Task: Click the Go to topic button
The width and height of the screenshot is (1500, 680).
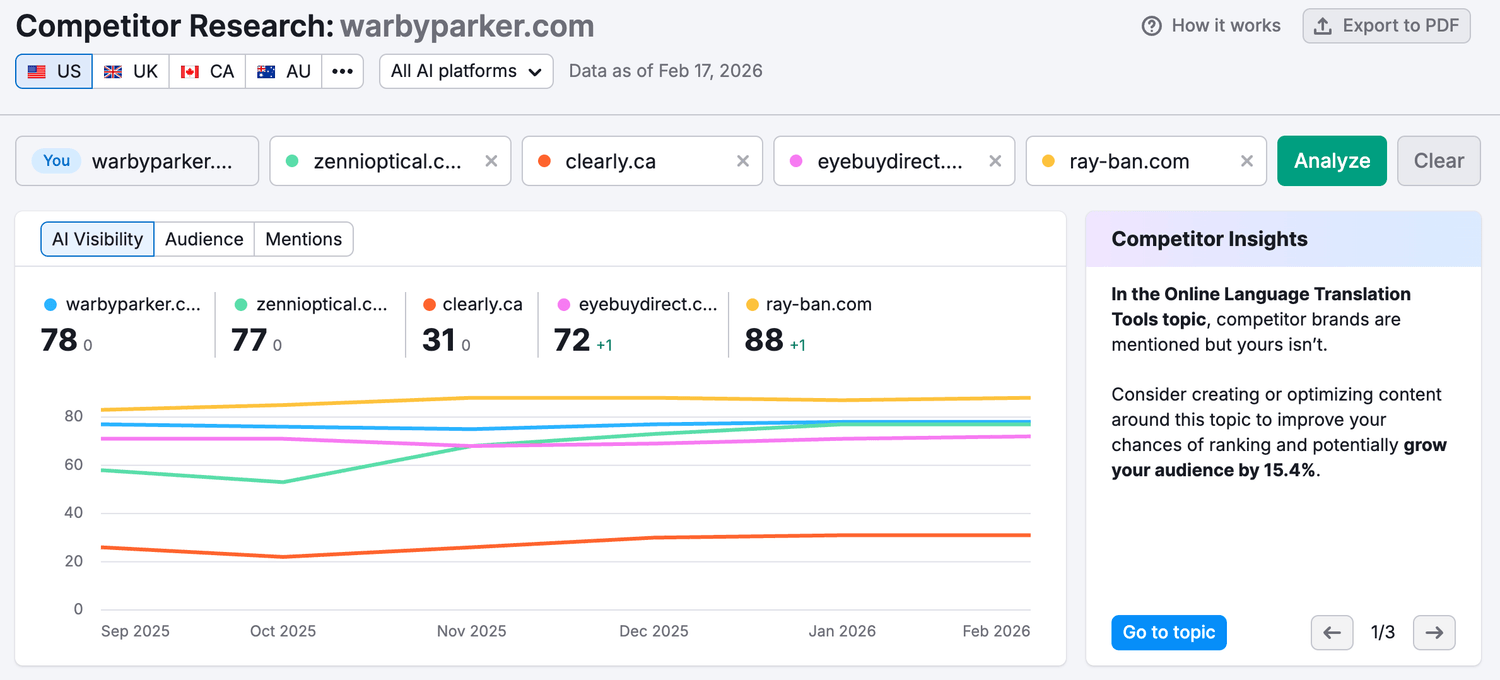Action: [1168, 632]
